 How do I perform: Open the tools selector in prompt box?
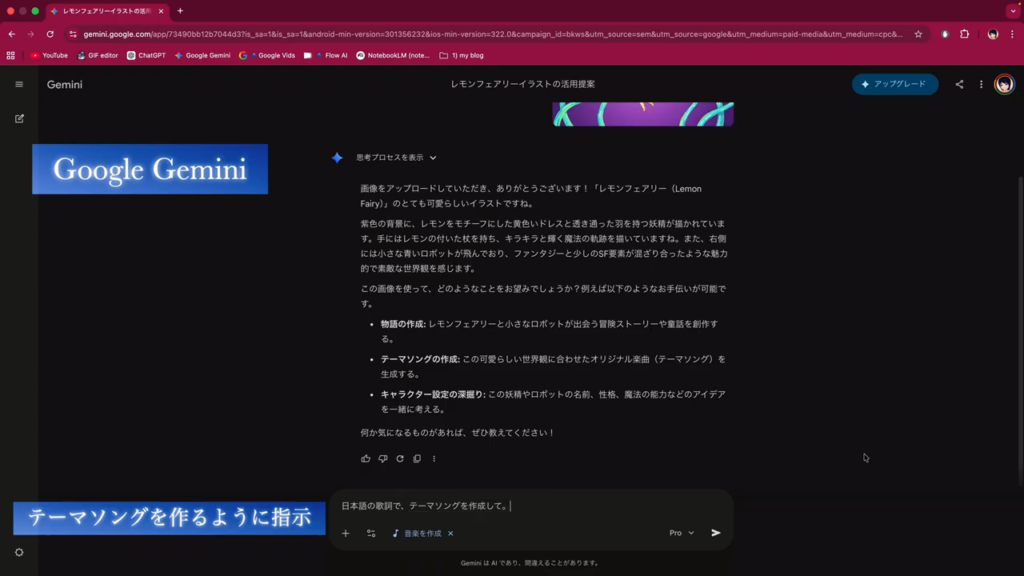[x=371, y=533]
